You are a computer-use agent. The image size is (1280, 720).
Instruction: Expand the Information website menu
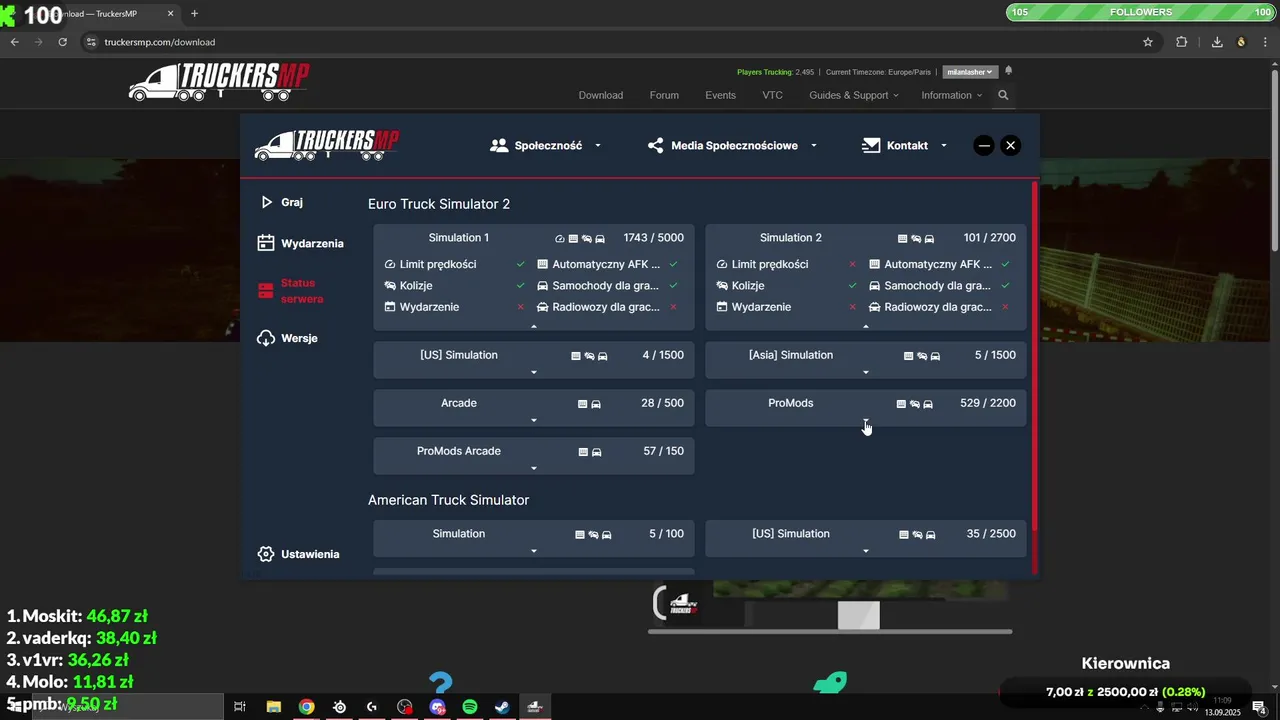[951, 95]
